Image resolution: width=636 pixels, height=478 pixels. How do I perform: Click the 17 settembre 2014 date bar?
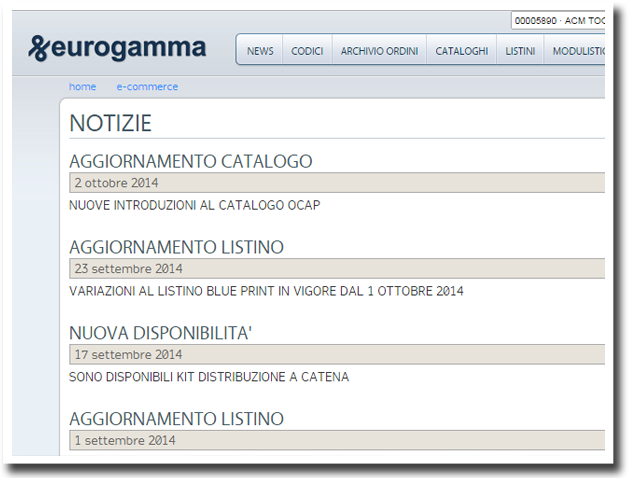[x=337, y=354]
